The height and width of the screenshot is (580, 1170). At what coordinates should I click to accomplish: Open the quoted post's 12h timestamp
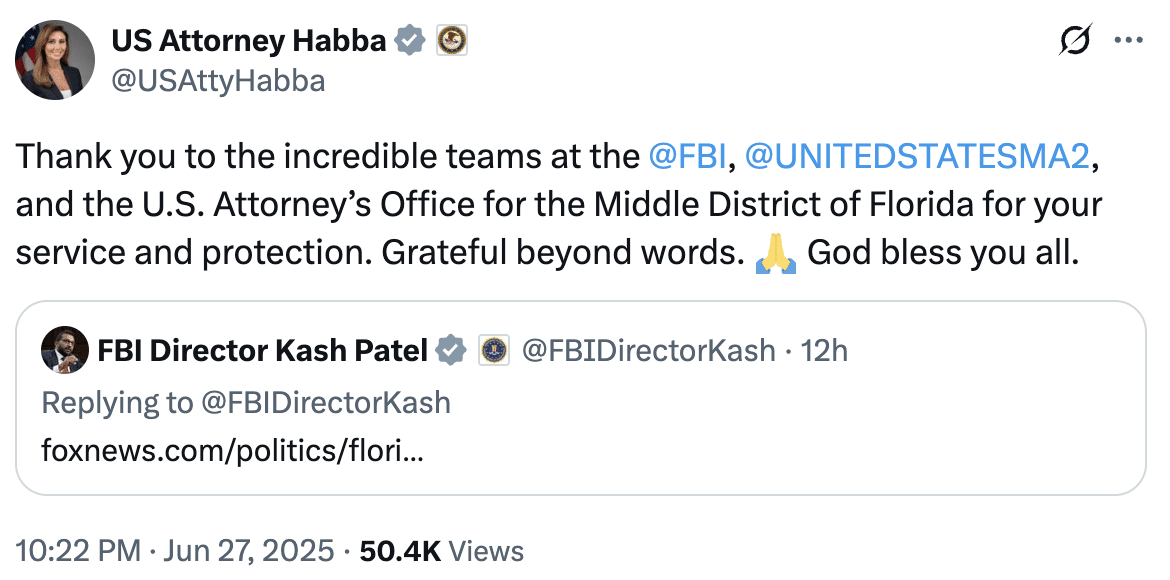(824, 349)
